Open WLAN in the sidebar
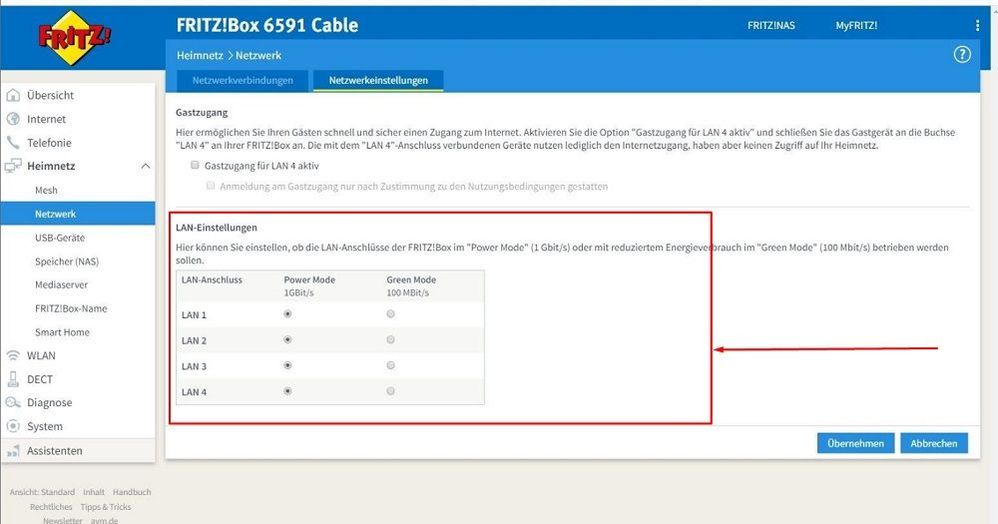The height and width of the screenshot is (524, 998). coord(41,355)
